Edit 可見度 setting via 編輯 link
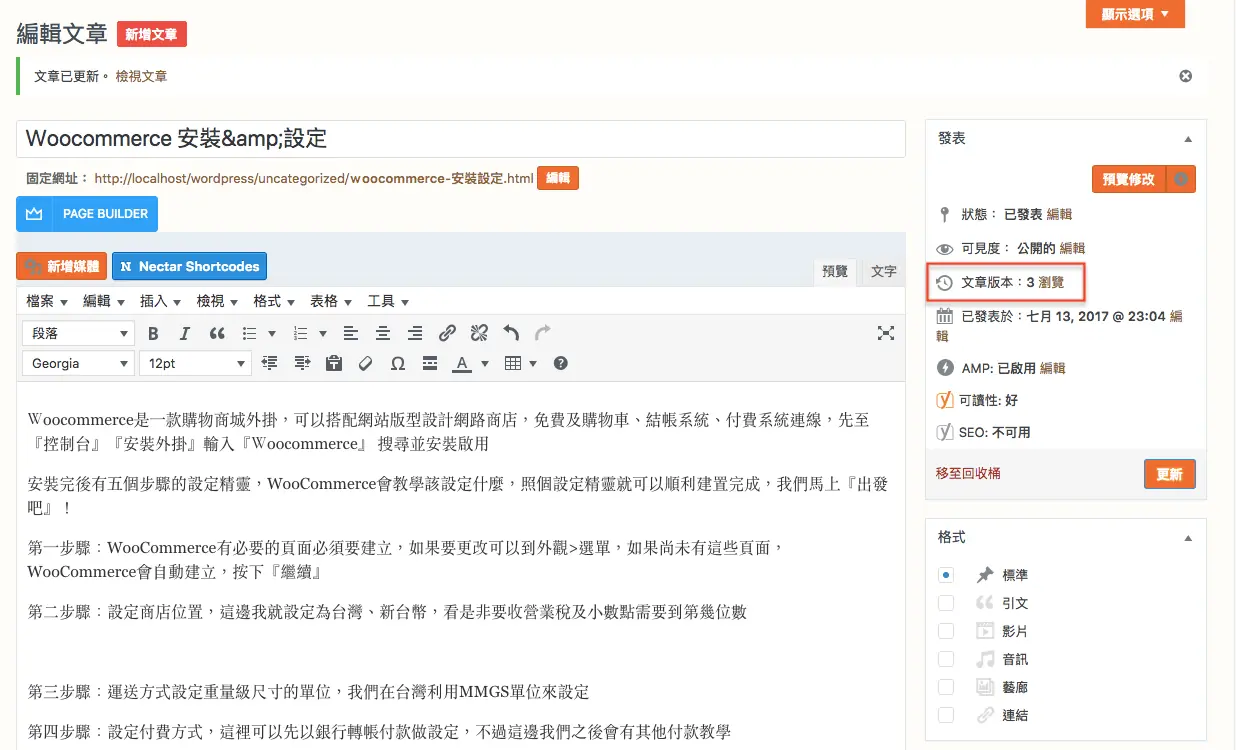Screen dimensions: 1236x750 [1072, 248]
